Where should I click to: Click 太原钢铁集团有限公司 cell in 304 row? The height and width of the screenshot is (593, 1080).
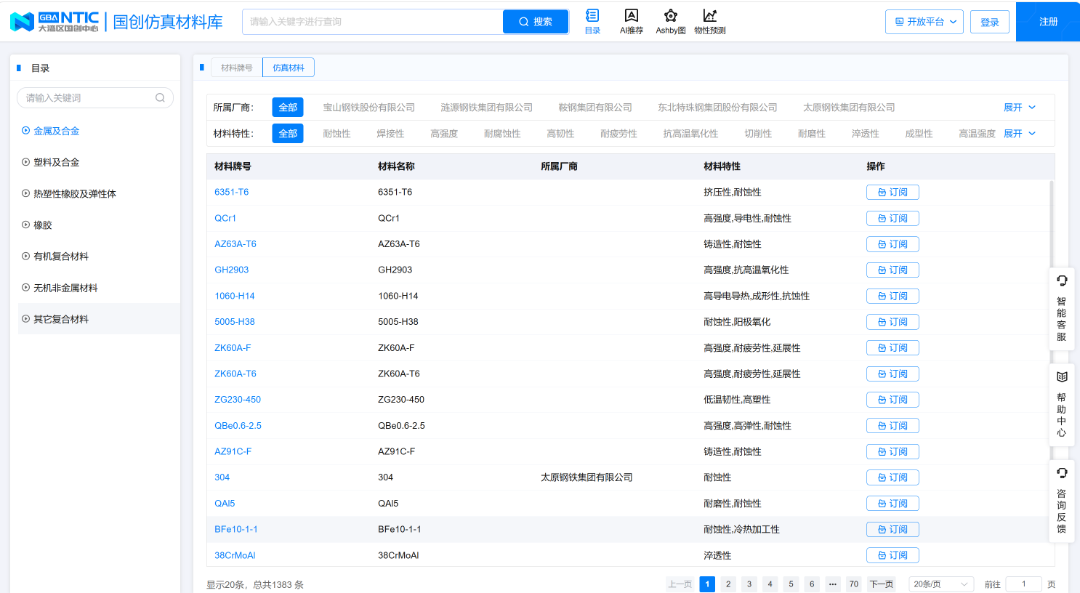pyautogui.click(x=586, y=477)
